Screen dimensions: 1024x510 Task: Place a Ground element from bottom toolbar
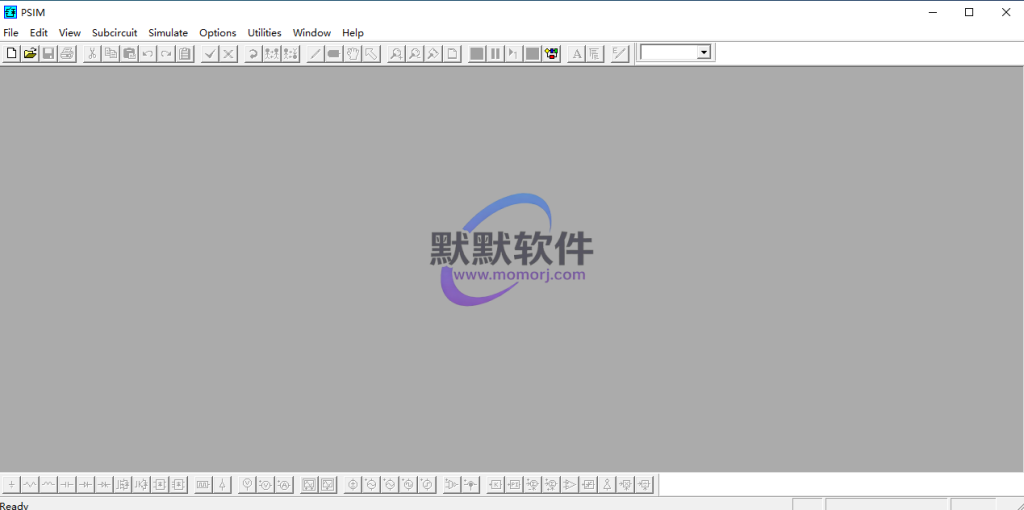pos(12,485)
